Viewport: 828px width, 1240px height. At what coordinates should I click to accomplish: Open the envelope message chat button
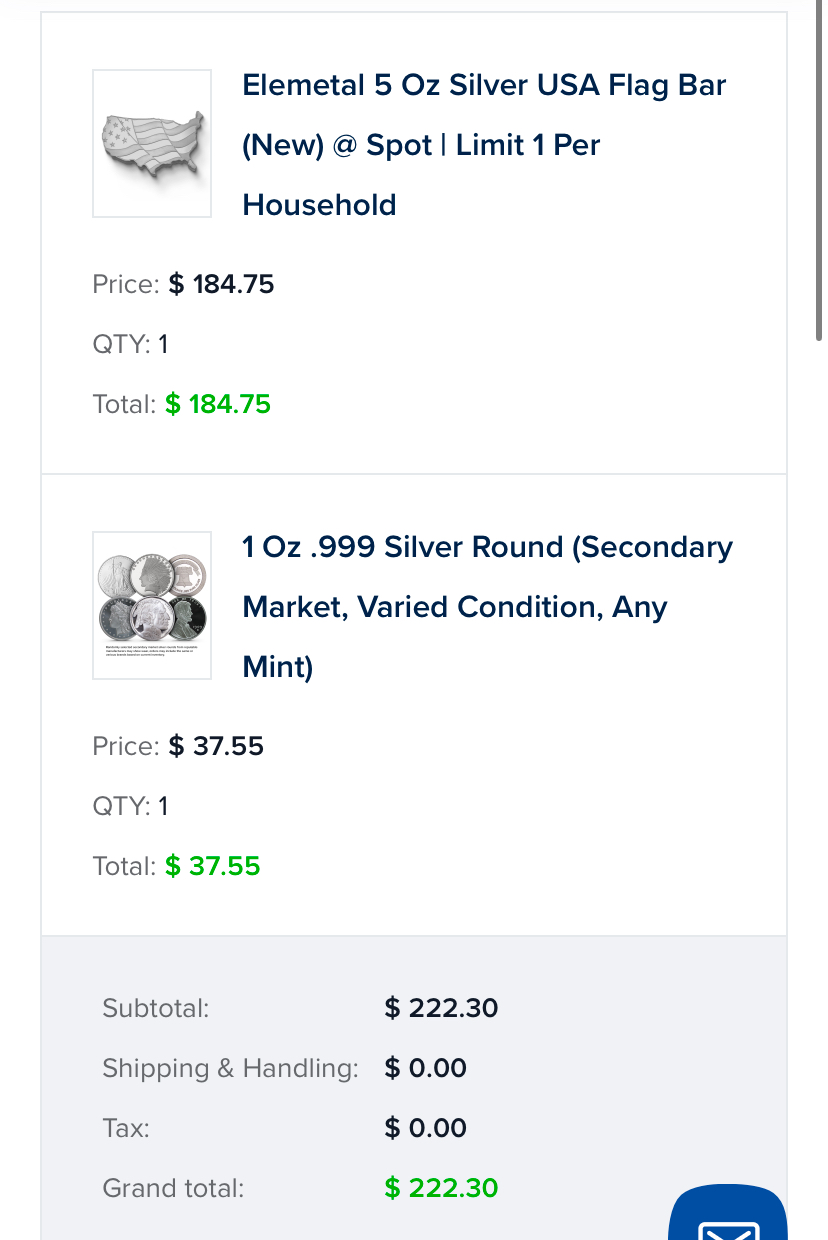727,1213
